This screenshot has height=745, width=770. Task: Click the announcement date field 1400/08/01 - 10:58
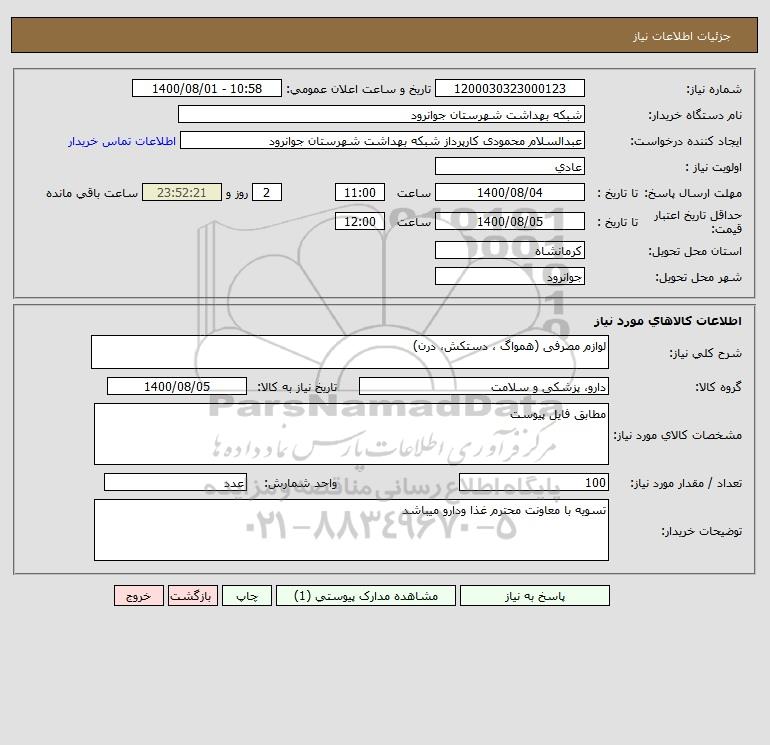207,88
